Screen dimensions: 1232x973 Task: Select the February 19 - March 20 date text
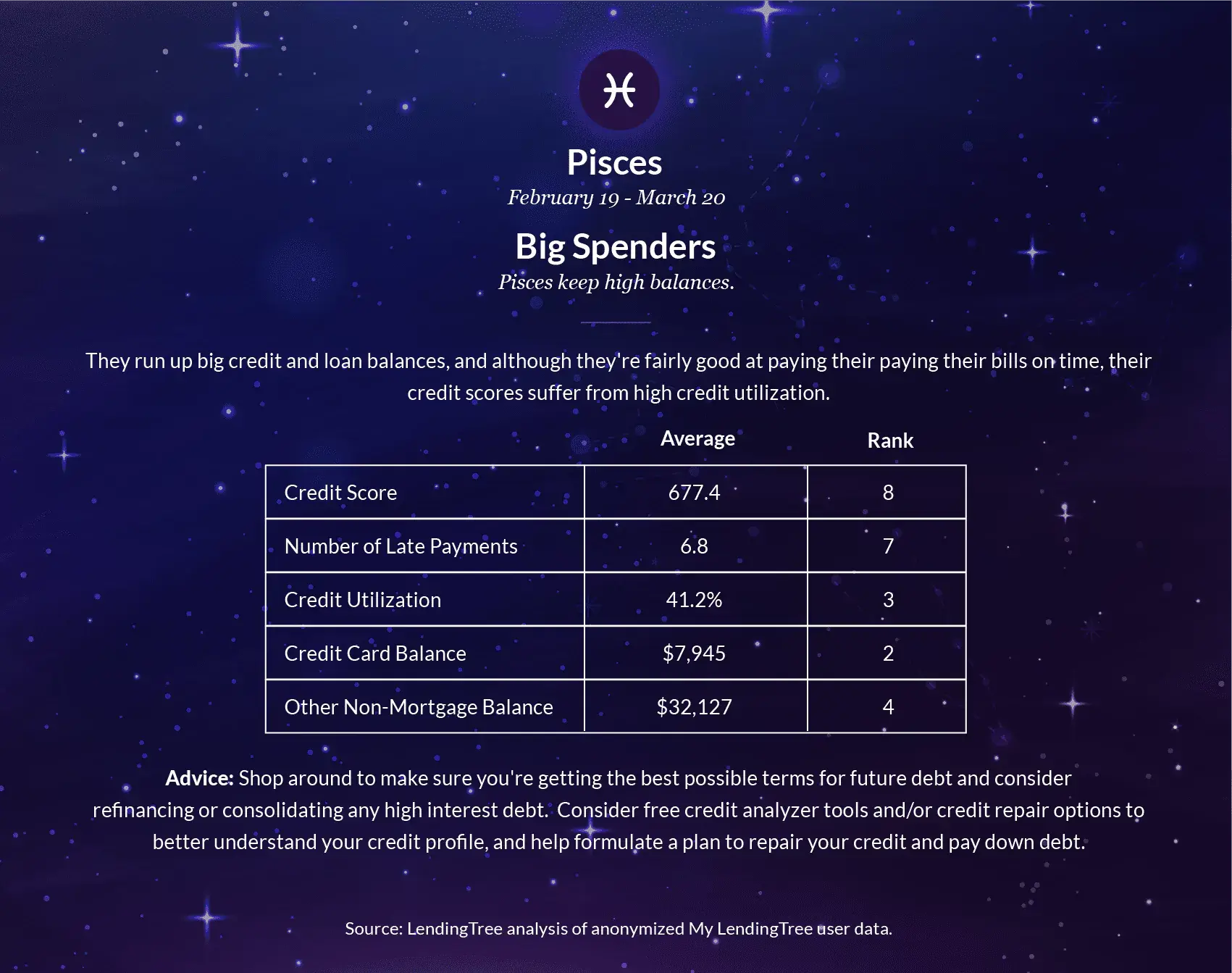(x=616, y=198)
